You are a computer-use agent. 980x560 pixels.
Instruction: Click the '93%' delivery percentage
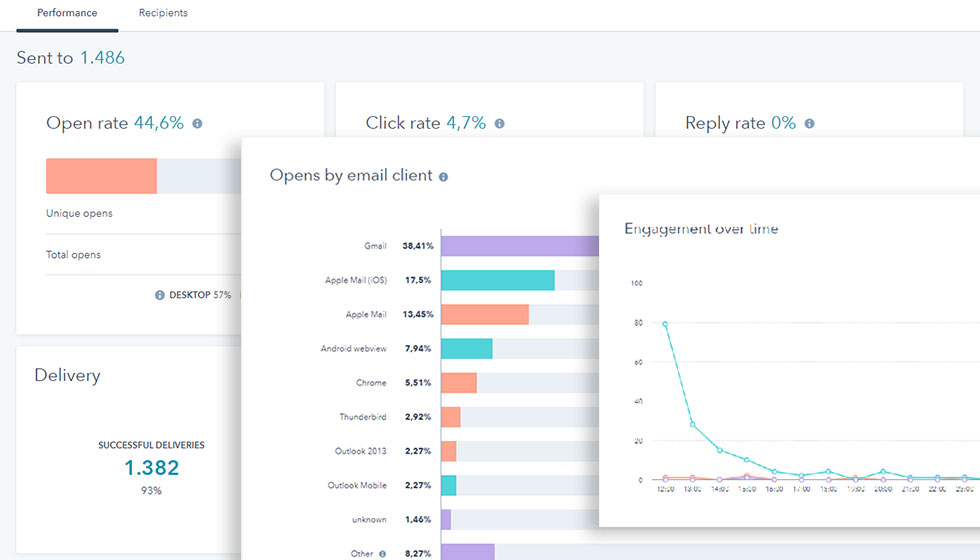tap(151, 491)
